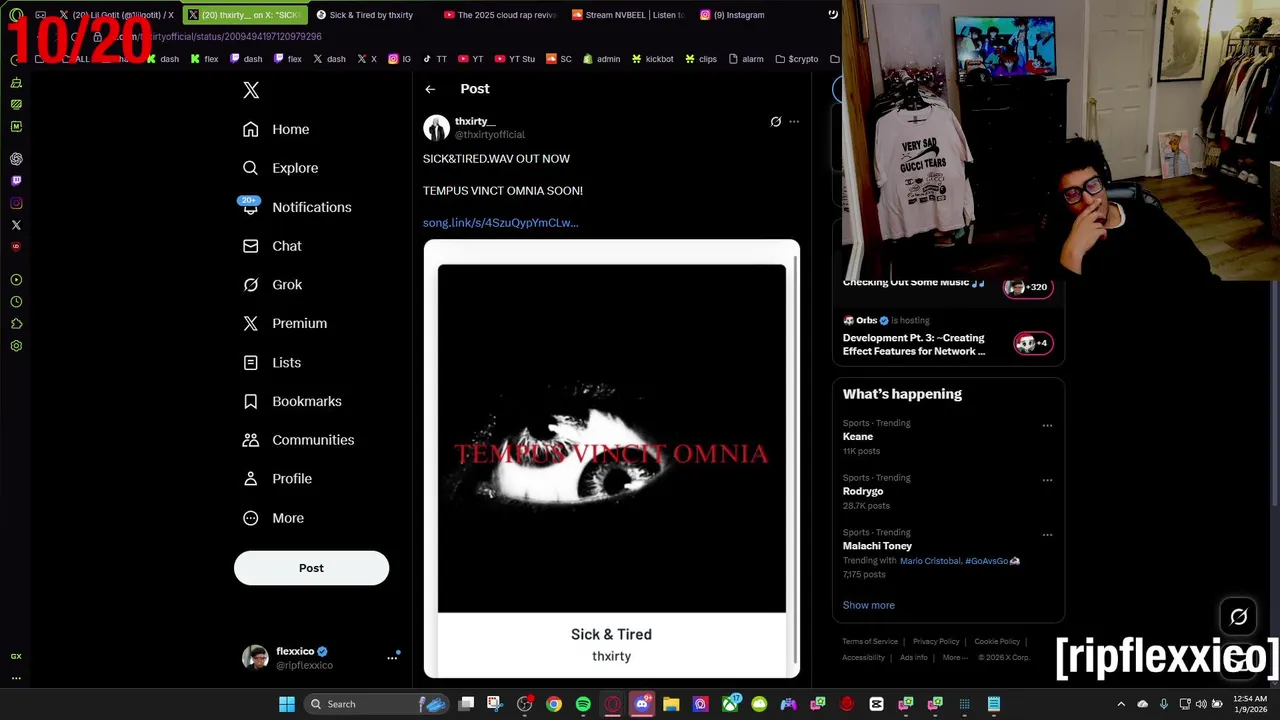Open Explore in the X navigation

pyautogui.click(x=280, y=168)
